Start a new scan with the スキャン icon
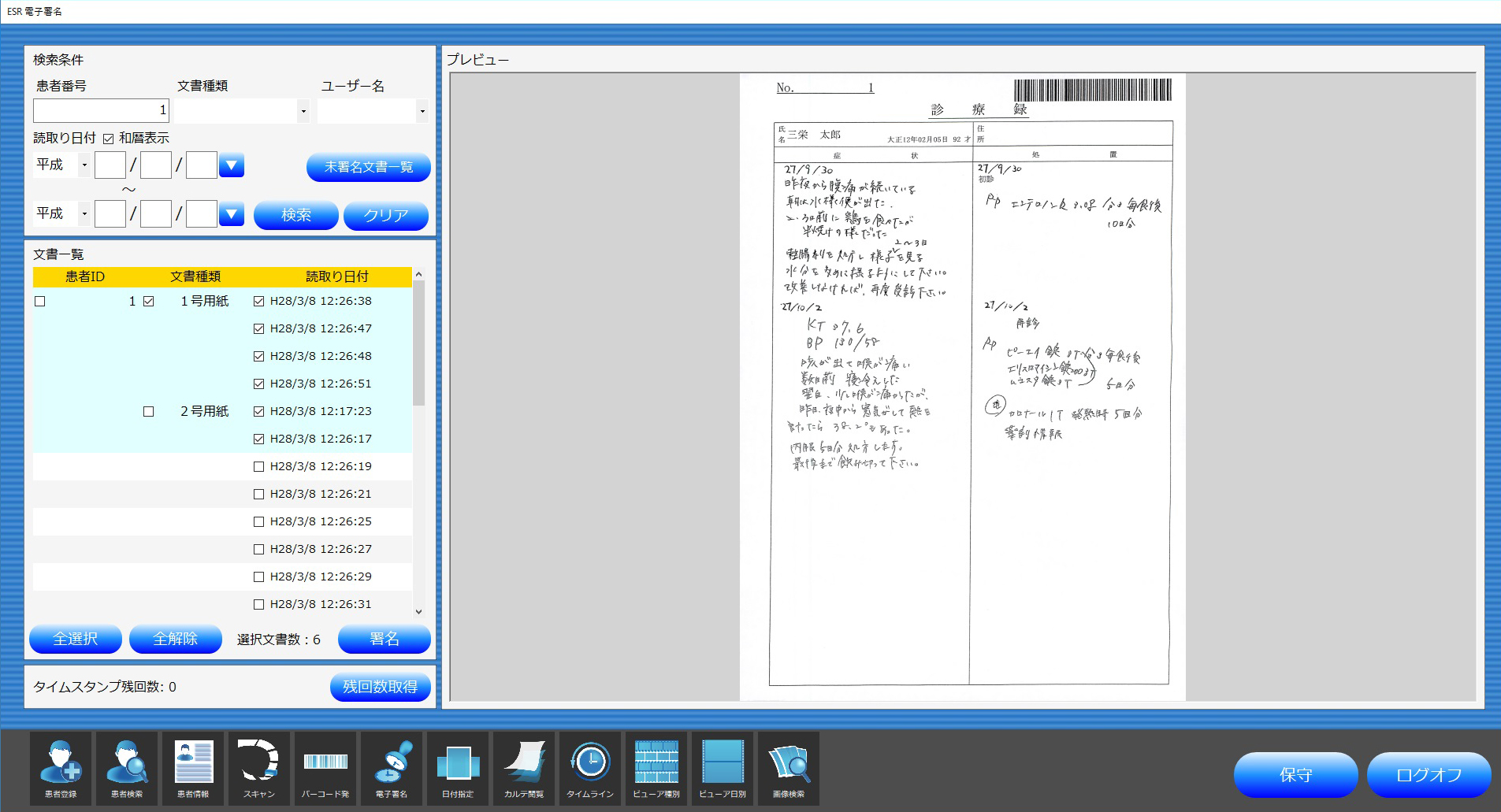 (x=259, y=769)
